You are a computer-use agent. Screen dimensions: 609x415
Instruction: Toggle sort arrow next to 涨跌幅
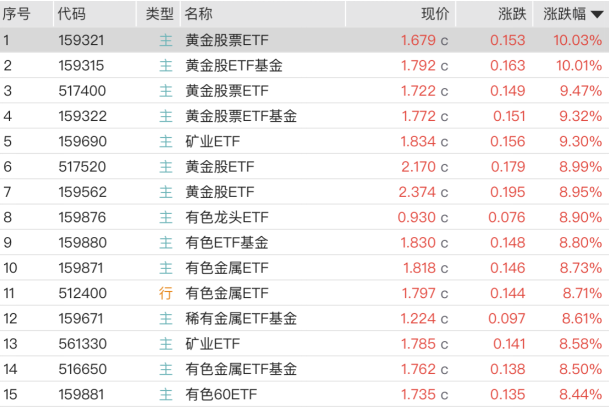[x=597, y=15]
